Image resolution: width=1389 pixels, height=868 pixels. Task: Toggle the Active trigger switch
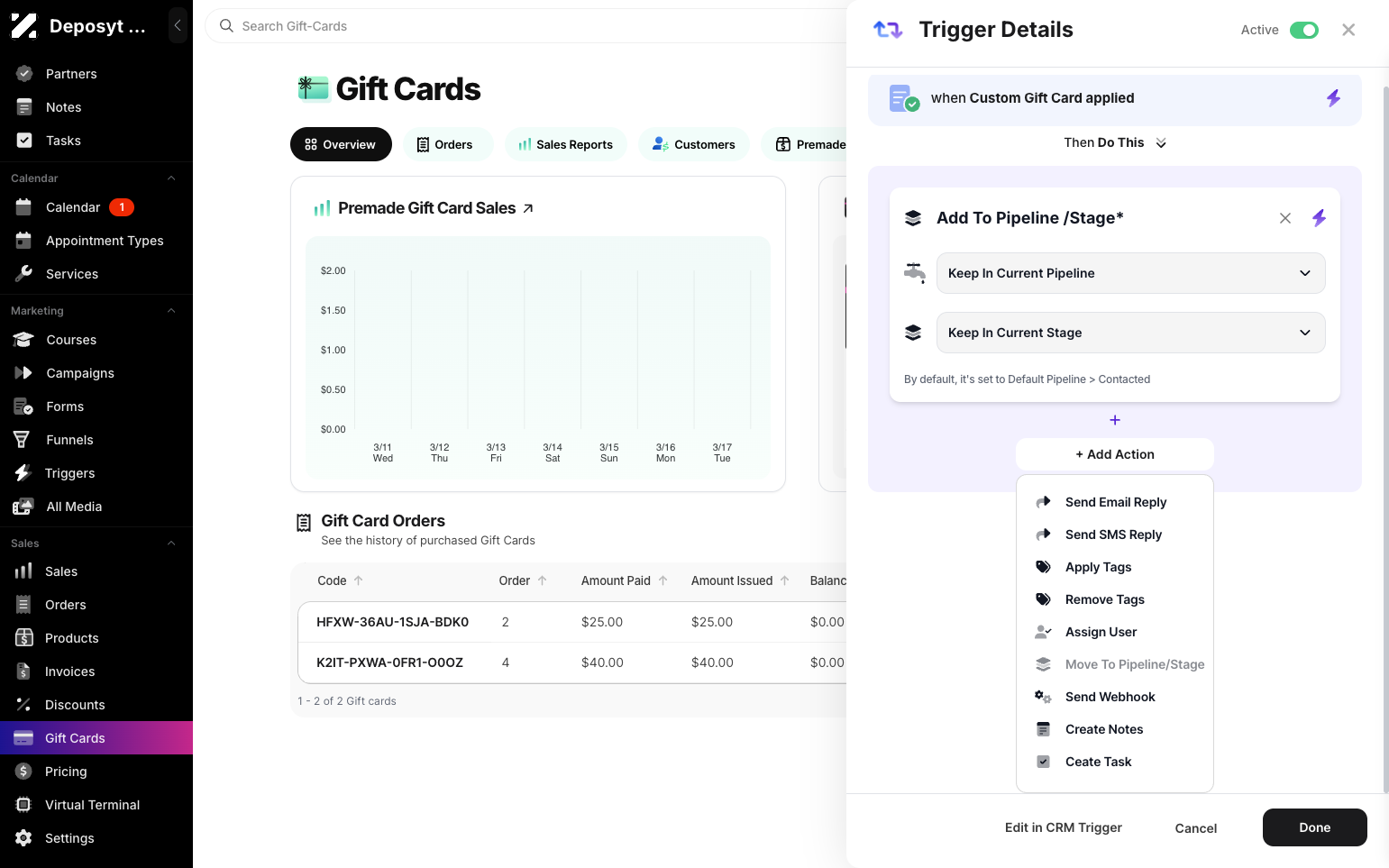(x=1303, y=30)
